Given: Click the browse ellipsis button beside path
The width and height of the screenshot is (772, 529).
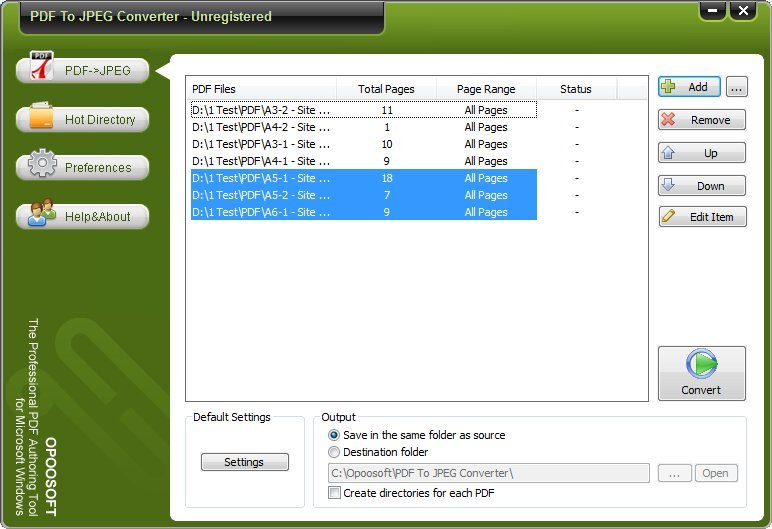Looking at the screenshot, I should pos(675,473).
